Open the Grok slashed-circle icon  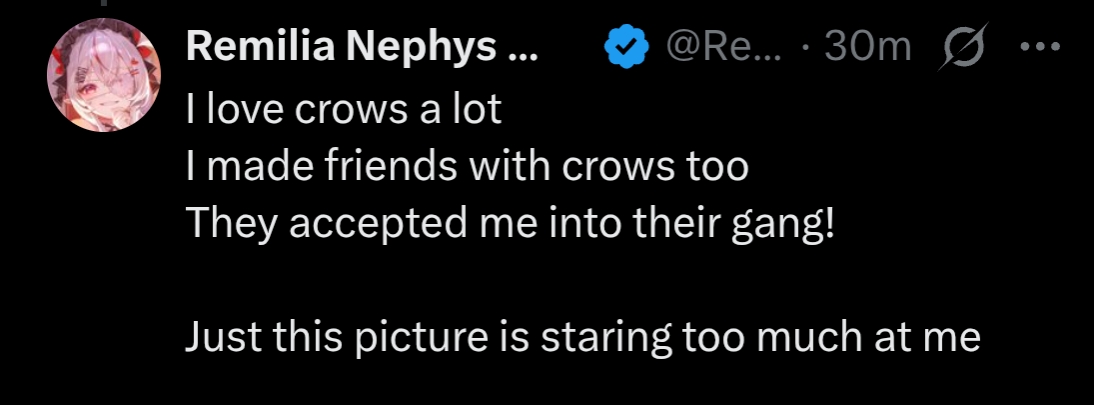pos(962,48)
